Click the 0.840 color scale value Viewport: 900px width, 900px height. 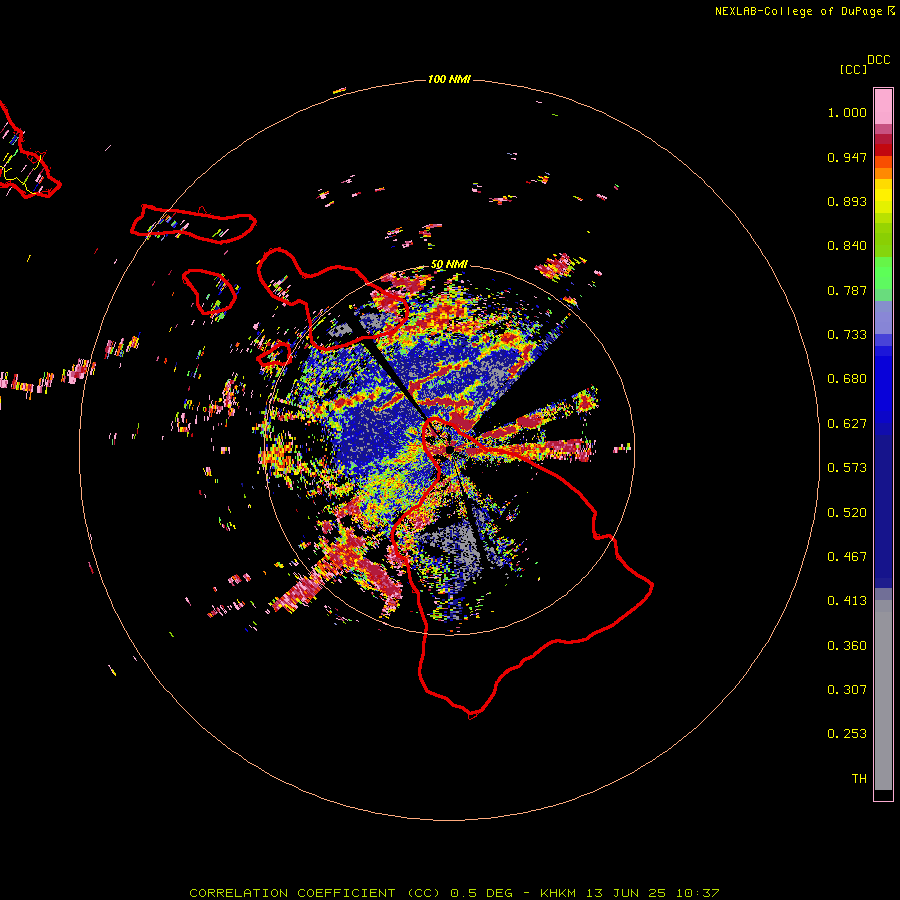pyautogui.click(x=847, y=246)
